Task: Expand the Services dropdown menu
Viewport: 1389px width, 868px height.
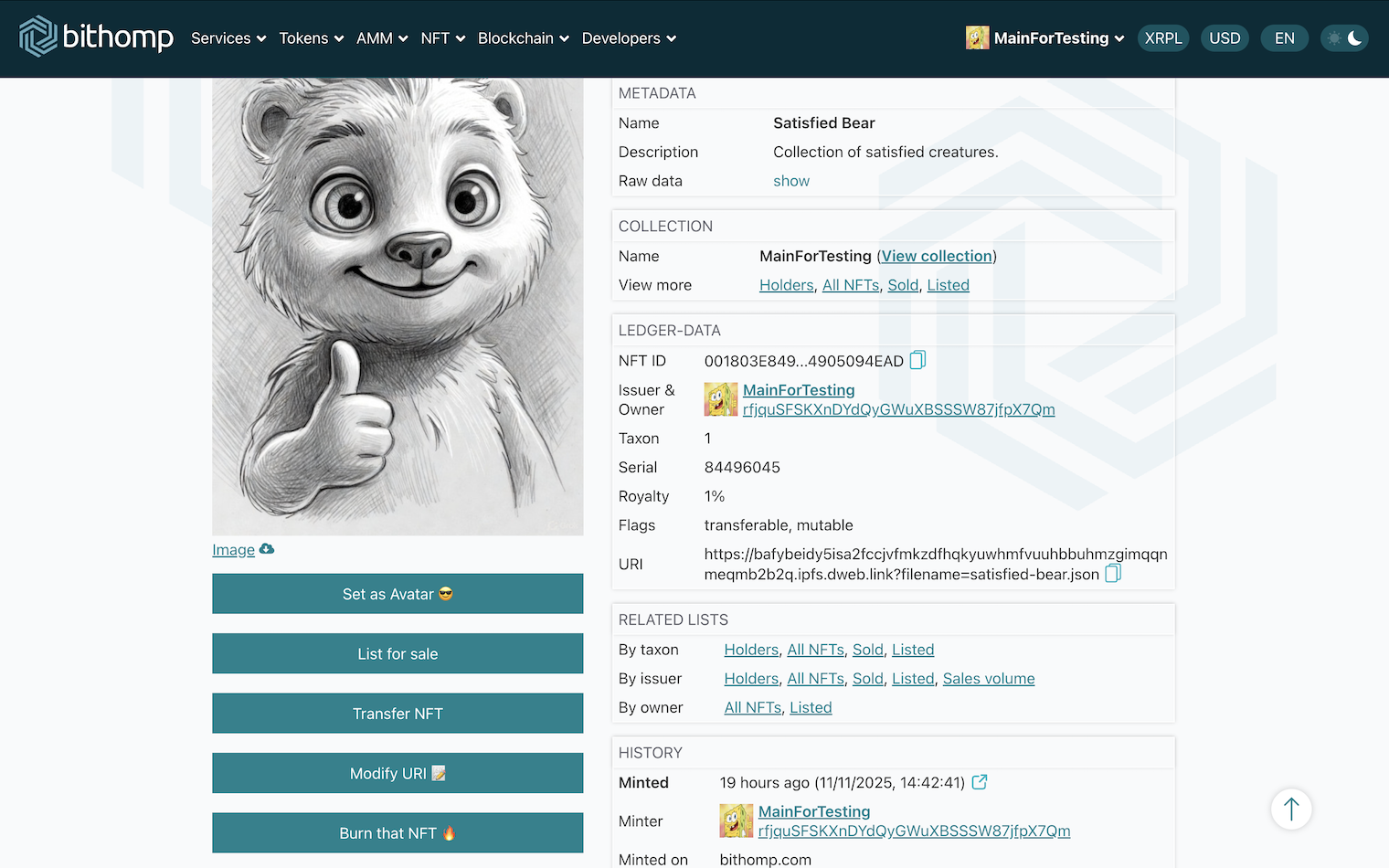Action: pyautogui.click(x=228, y=38)
